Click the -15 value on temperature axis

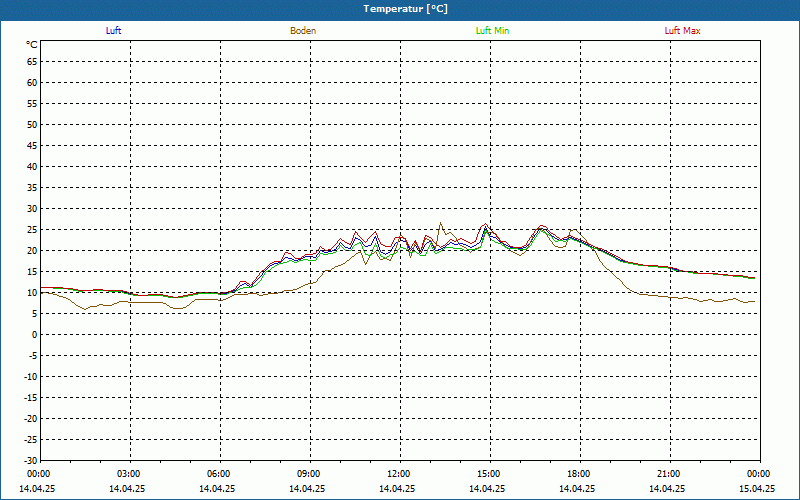[x=31, y=397]
